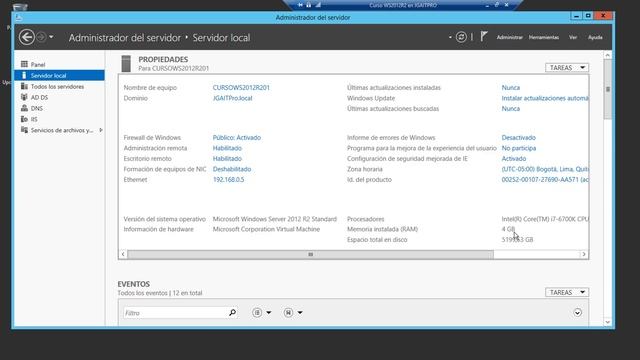Viewport: 640px width, 360px height.
Task: Click error reporting Desactivado link
Action: coord(518,138)
